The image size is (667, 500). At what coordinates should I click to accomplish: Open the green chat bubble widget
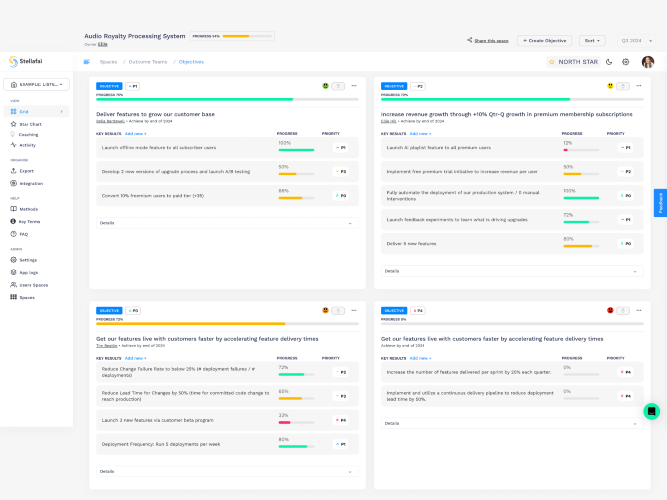pyautogui.click(x=651, y=411)
